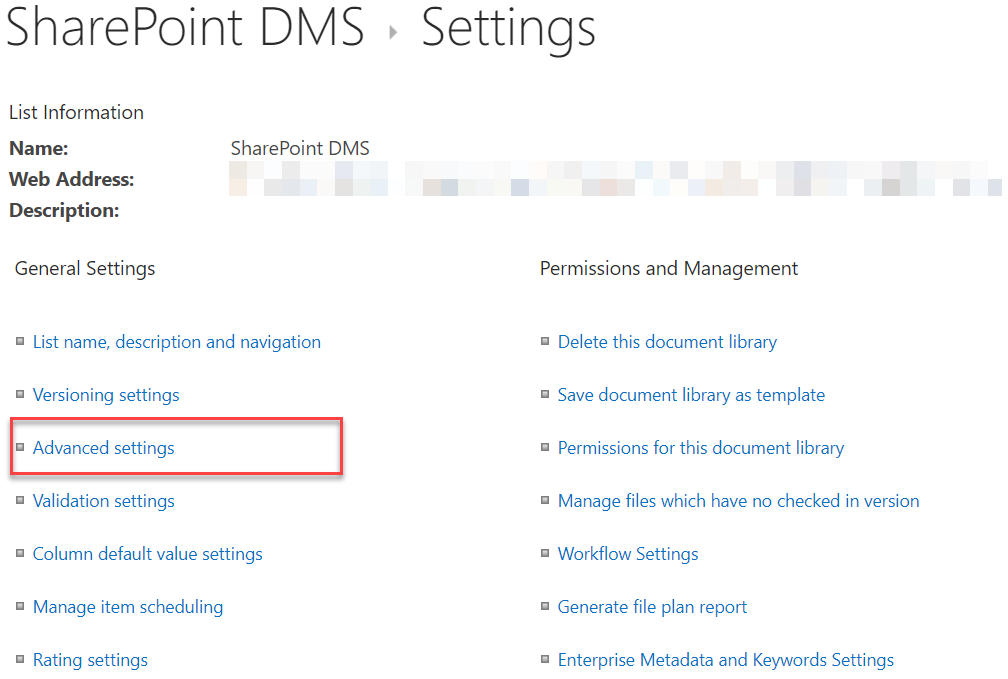Open Rating settings link

tap(90, 660)
